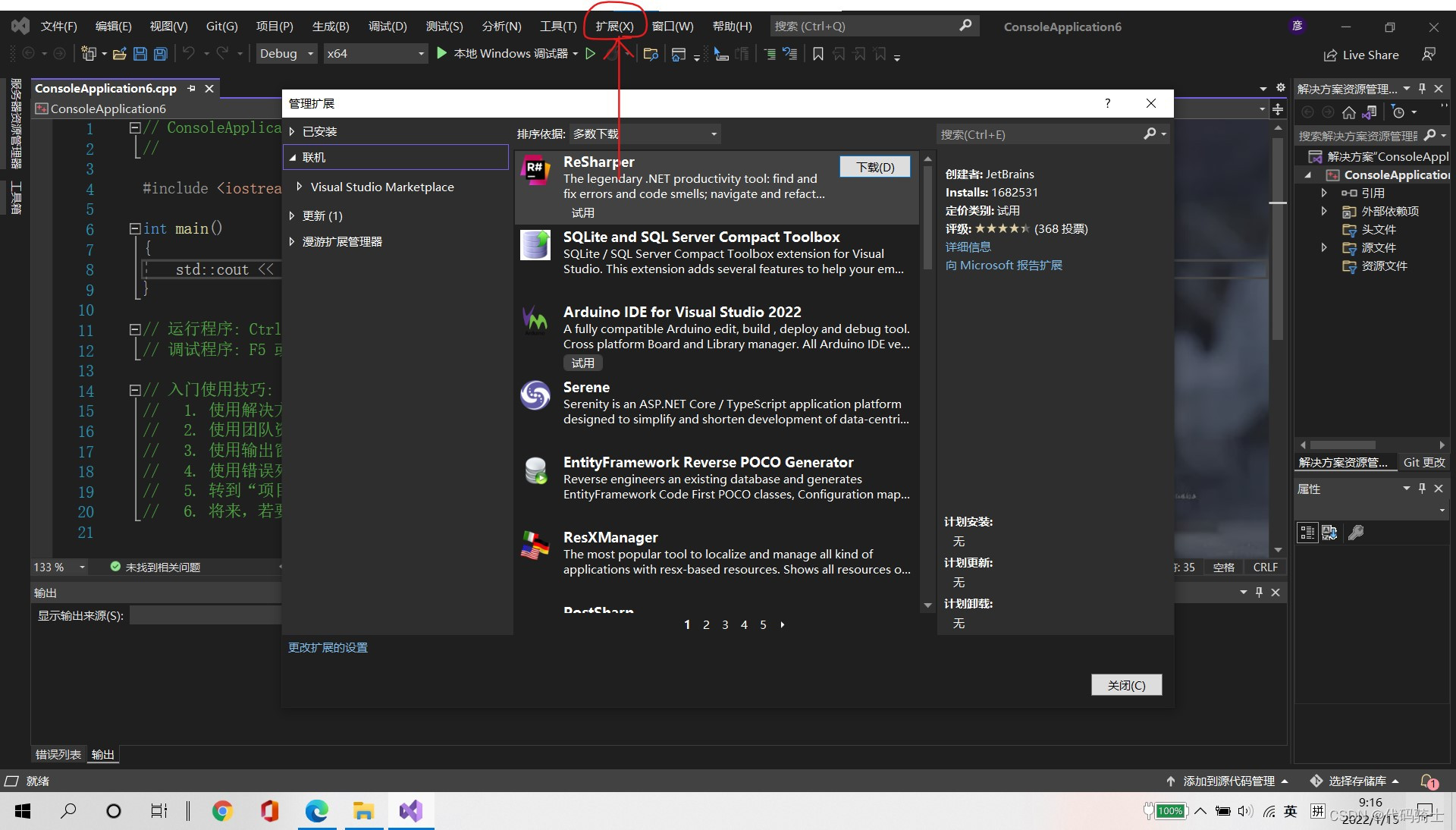Image resolution: width=1456 pixels, height=830 pixels.
Task: Click the bookmark toggle toolbar icon
Action: tap(817, 54)
